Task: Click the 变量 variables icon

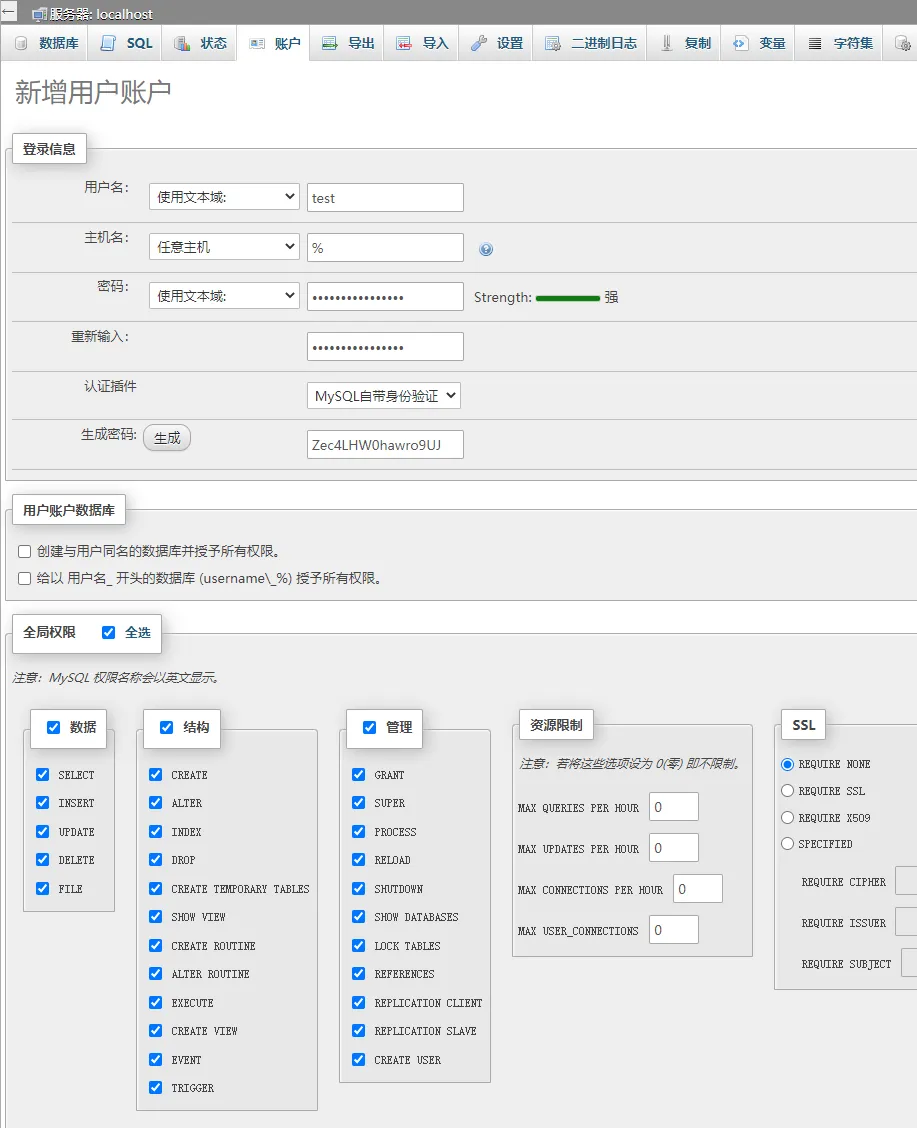Action: pyautogui.click(x=740, y=43)
